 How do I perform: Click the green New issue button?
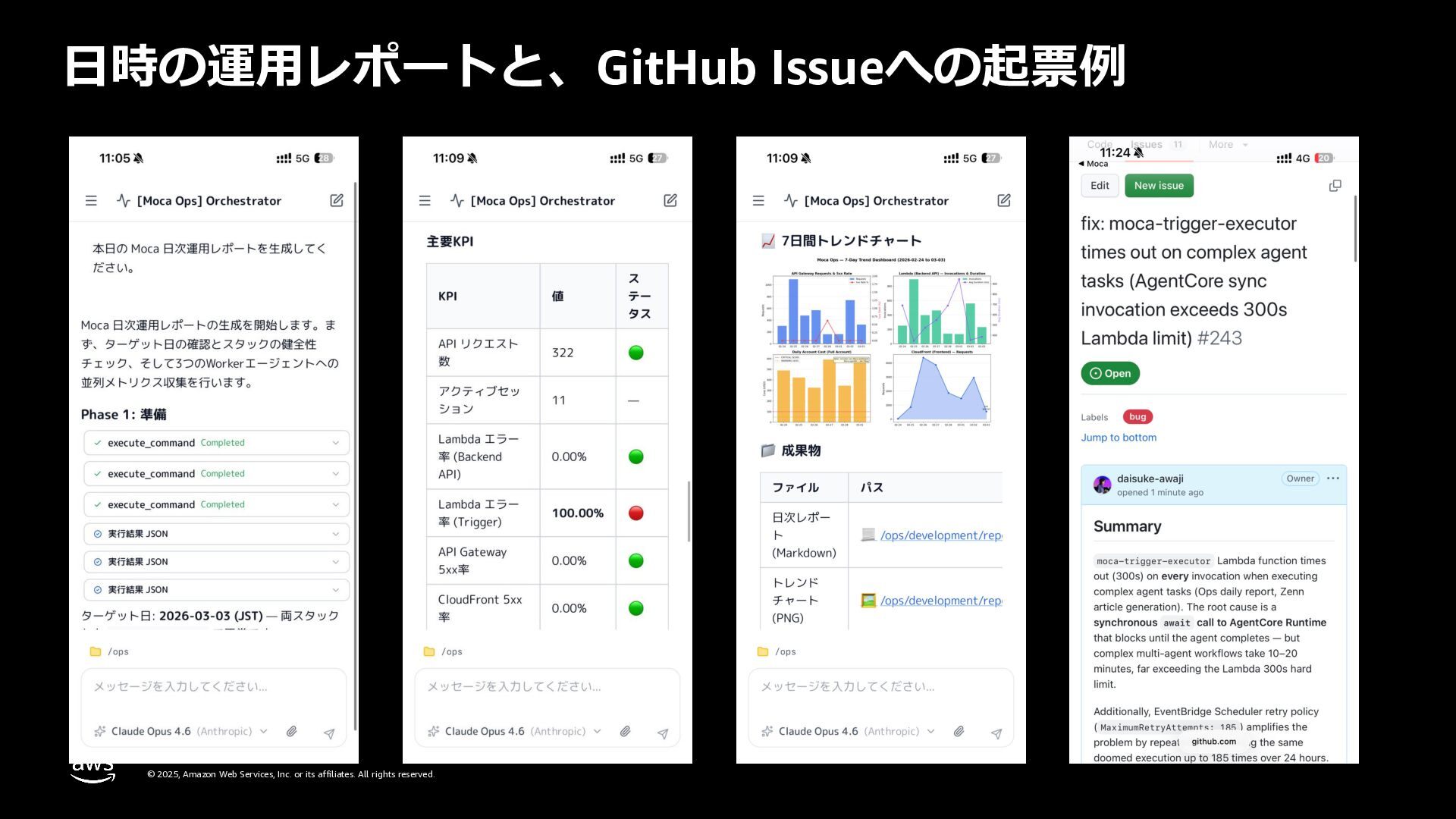1159,186
